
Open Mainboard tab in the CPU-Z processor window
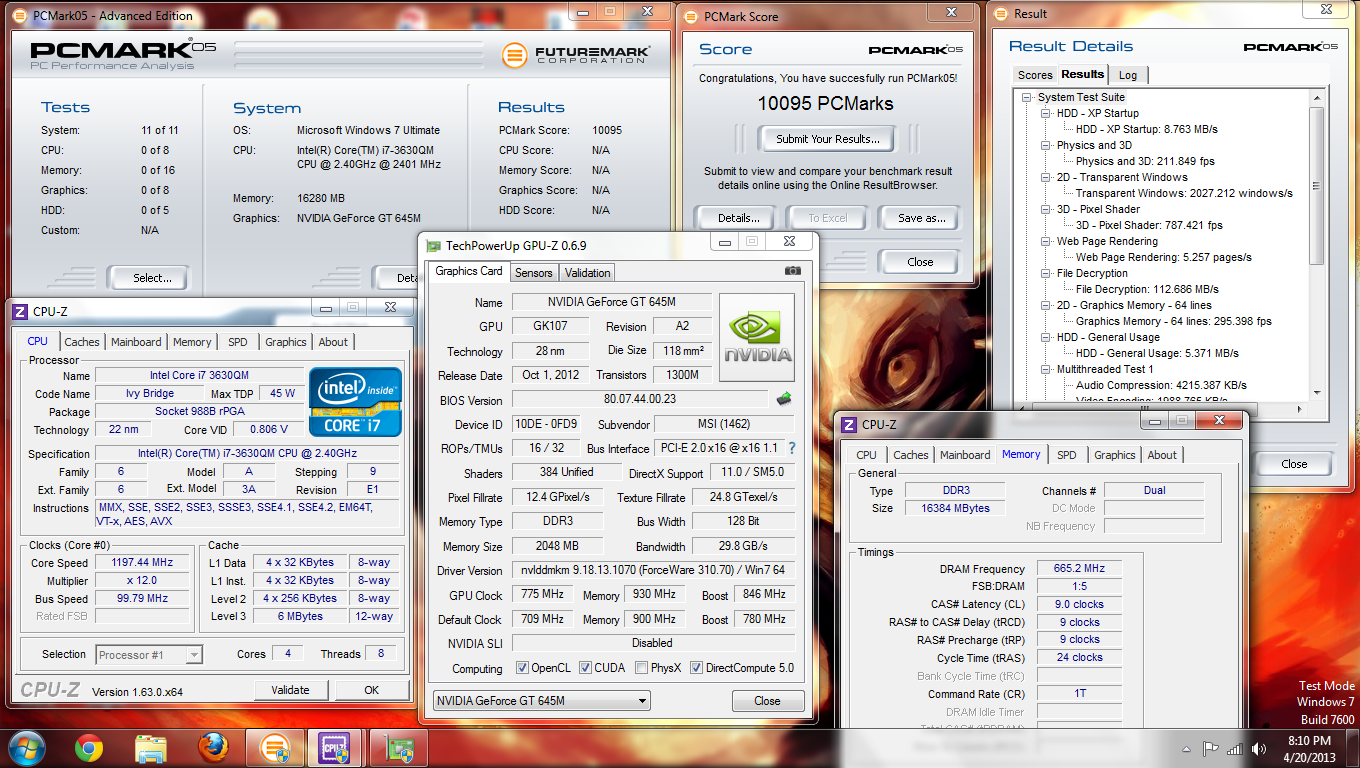pos(136,342)
